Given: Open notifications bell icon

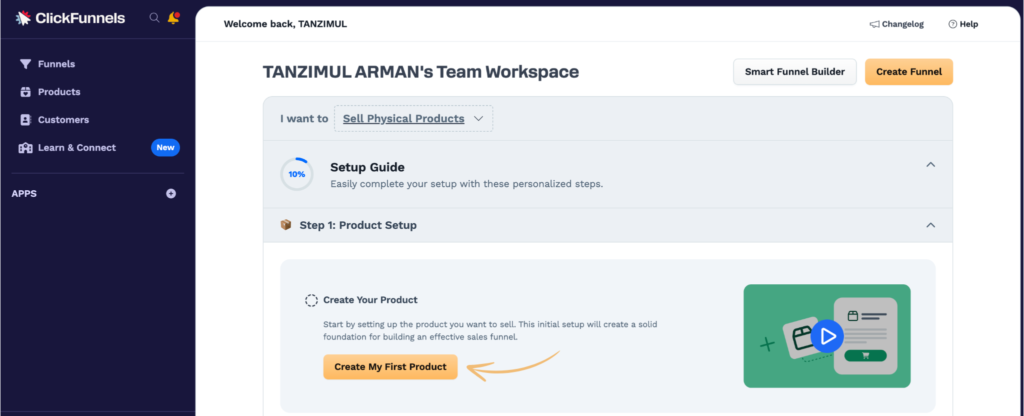Looking at the screenshot, I should point(173,18).
